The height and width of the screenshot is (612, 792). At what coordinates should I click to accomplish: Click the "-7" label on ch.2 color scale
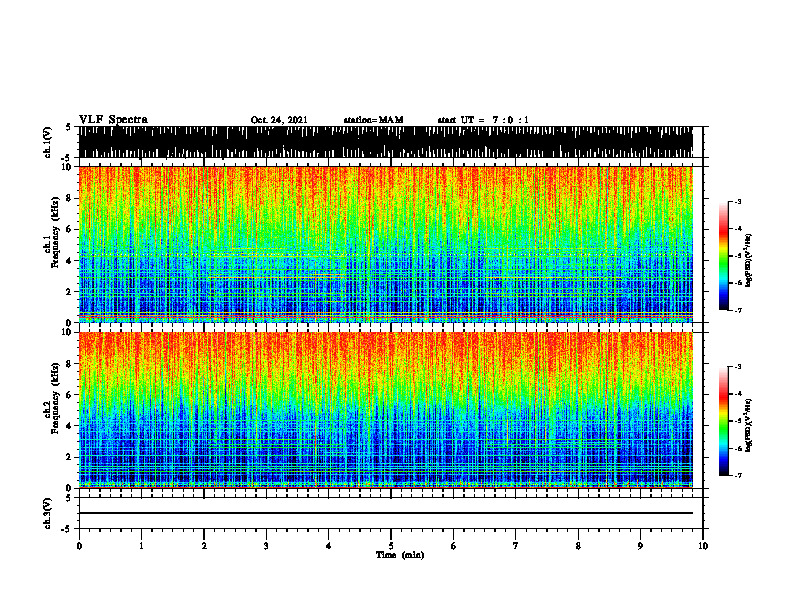738,476
